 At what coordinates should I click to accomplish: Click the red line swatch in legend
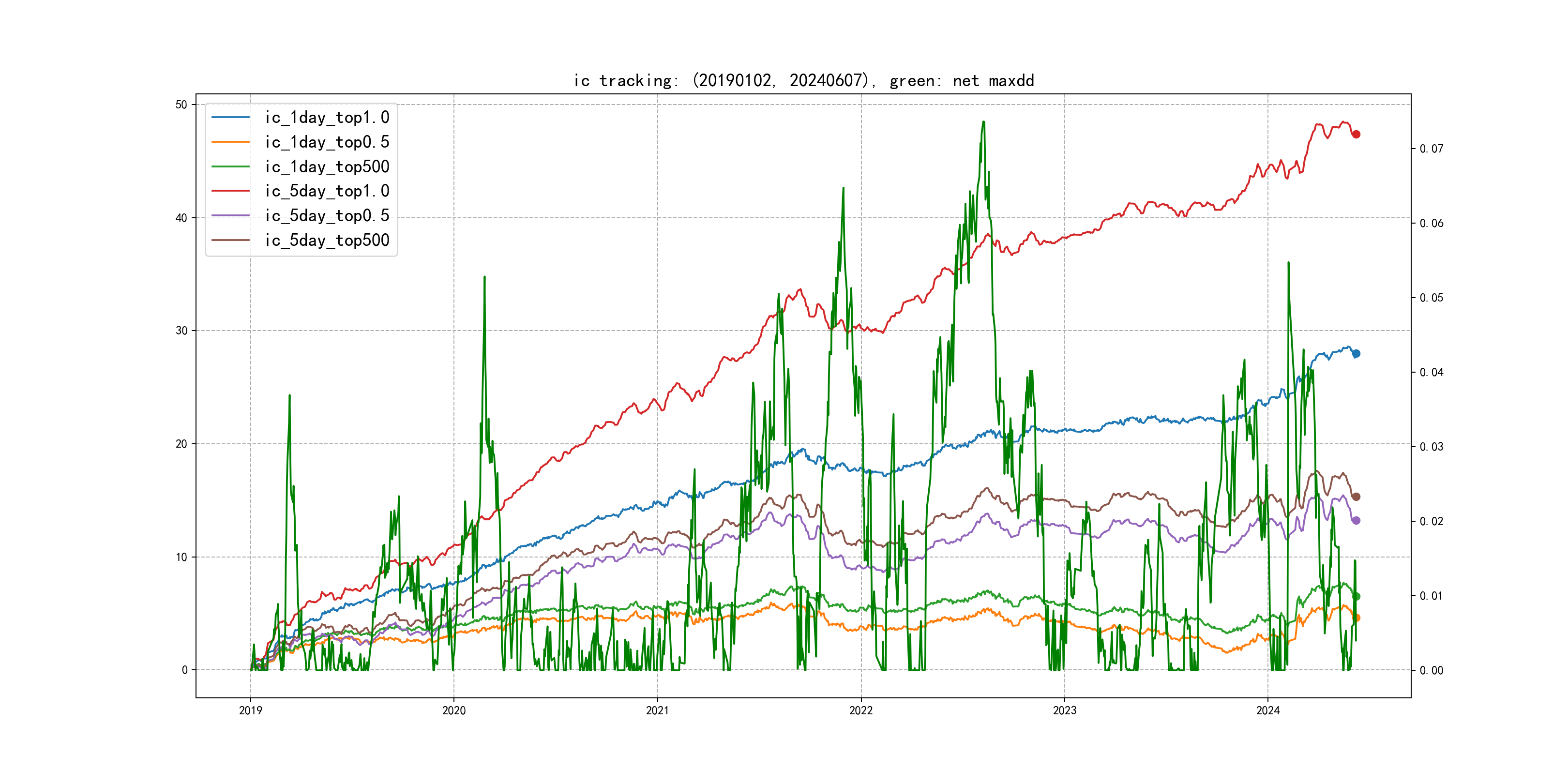230,191
